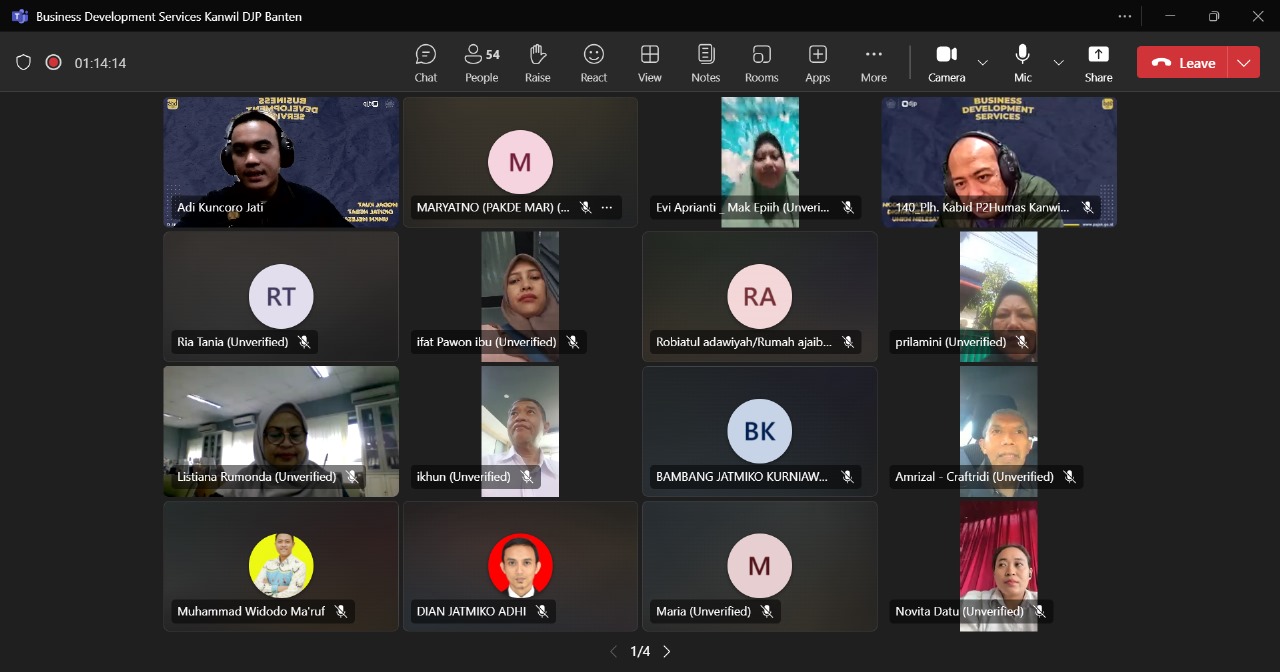Image resolution: width=1280 pixels, height=672 pixels.
Task: Open meeting Notes
Action: (x=706, y=63)
